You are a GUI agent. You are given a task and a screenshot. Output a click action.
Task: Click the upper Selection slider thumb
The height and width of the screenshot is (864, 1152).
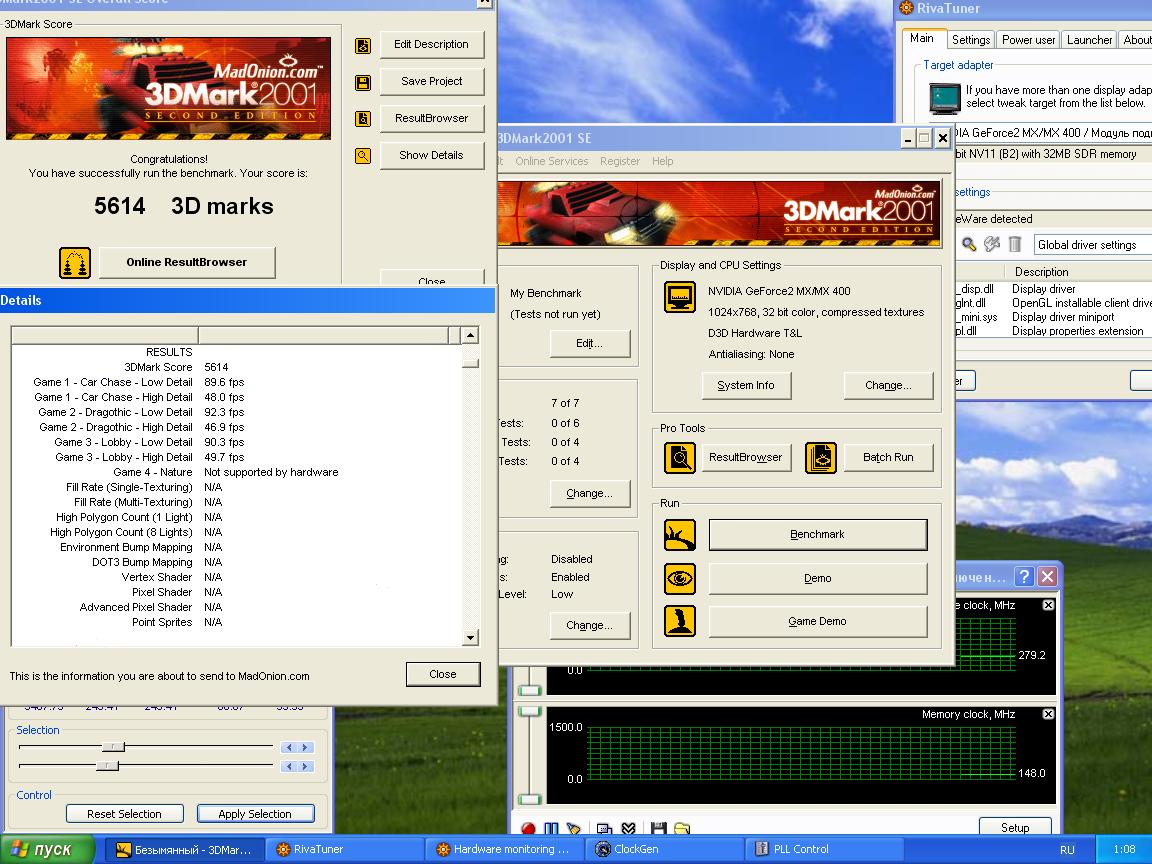click(113, 747)
